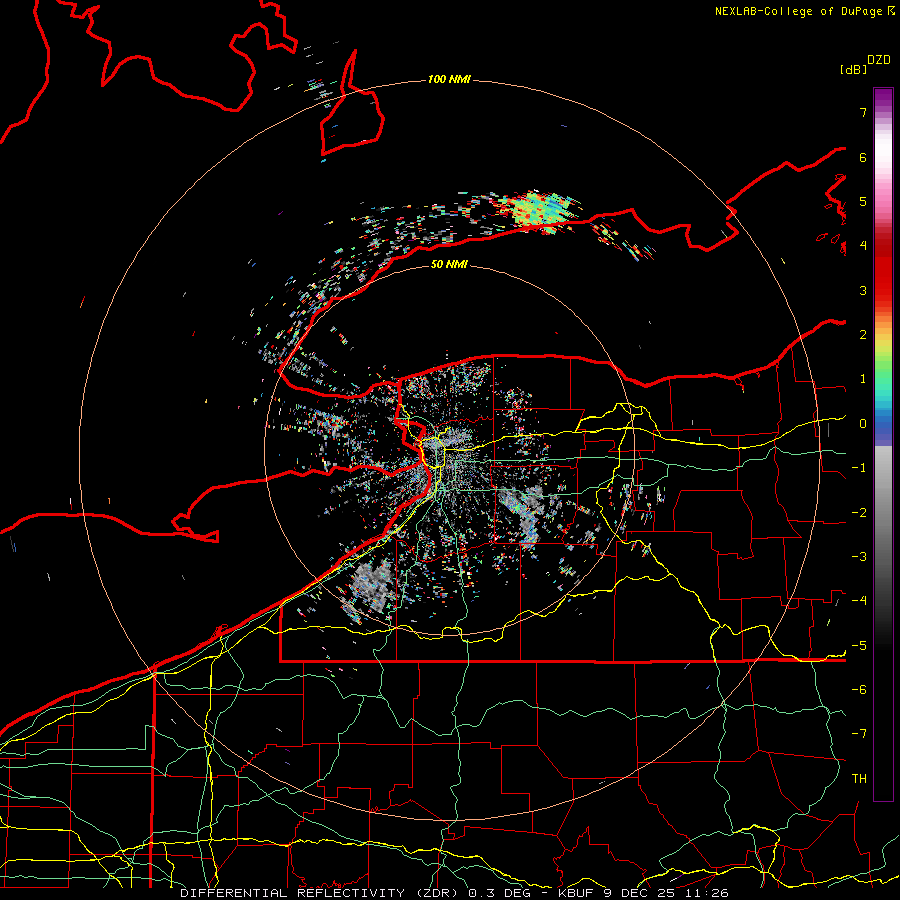Click the KBUF station identifier in the caption
The image size is (900, 900).
577,893
